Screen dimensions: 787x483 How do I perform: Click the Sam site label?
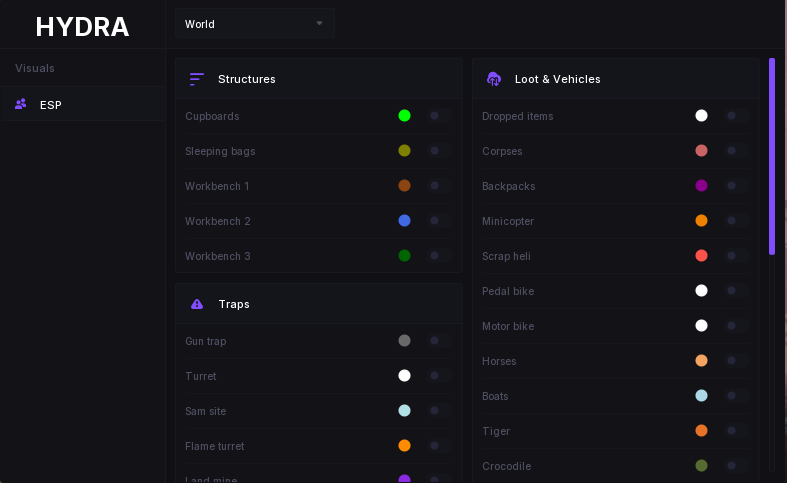205,411
